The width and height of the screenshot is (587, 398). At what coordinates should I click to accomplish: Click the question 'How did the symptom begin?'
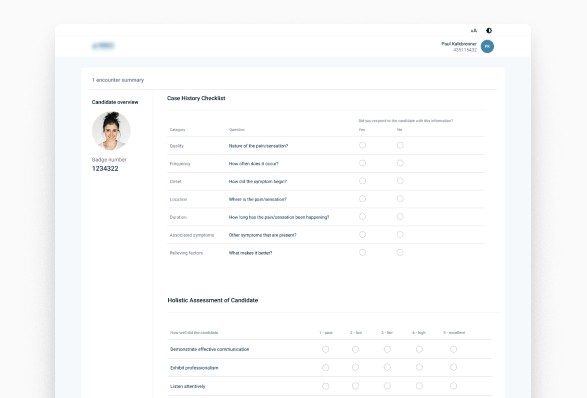coord(258,182)
